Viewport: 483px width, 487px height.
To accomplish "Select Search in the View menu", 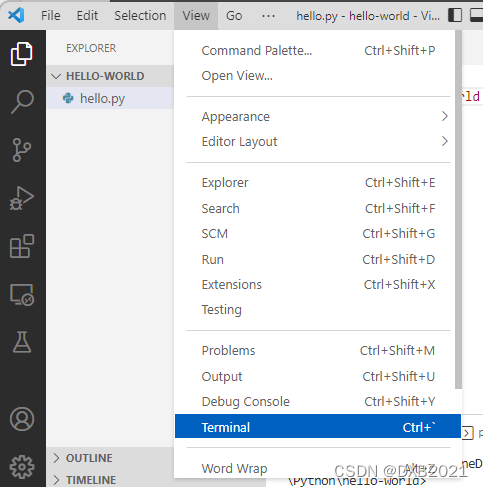I will [x=318, y=209].
